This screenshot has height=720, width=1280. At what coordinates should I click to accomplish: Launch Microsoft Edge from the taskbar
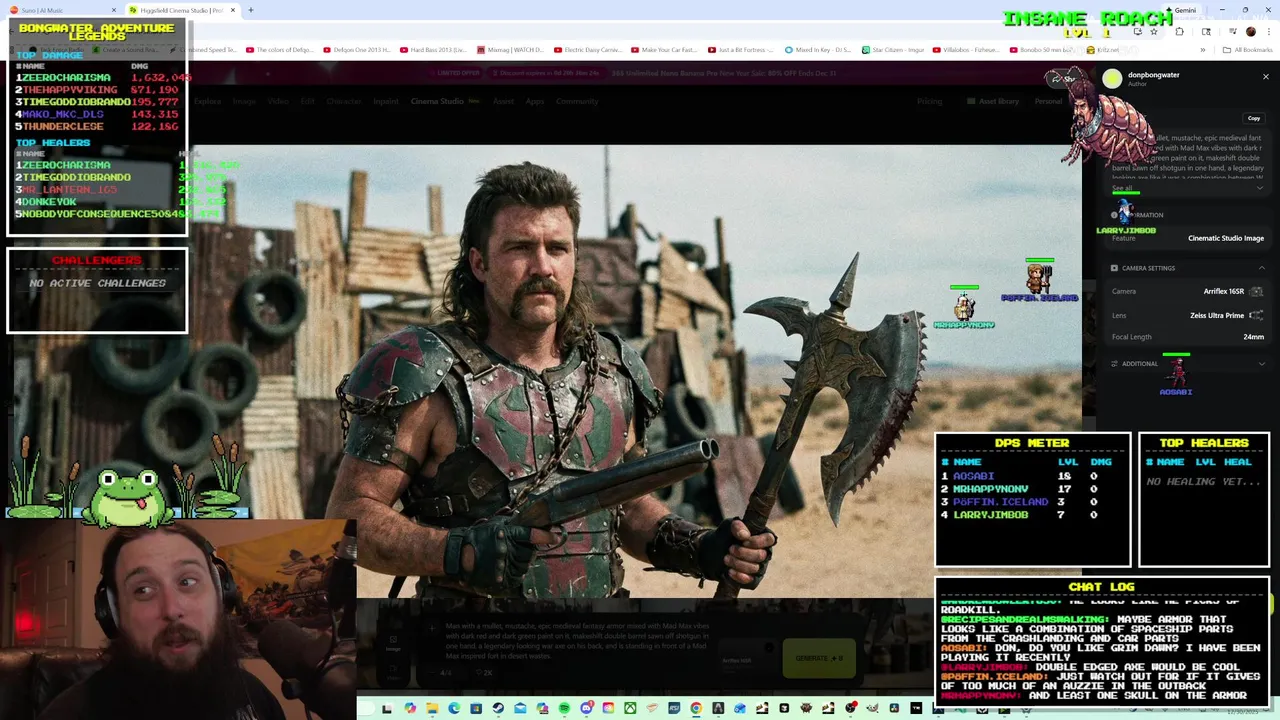click(454, 708)
